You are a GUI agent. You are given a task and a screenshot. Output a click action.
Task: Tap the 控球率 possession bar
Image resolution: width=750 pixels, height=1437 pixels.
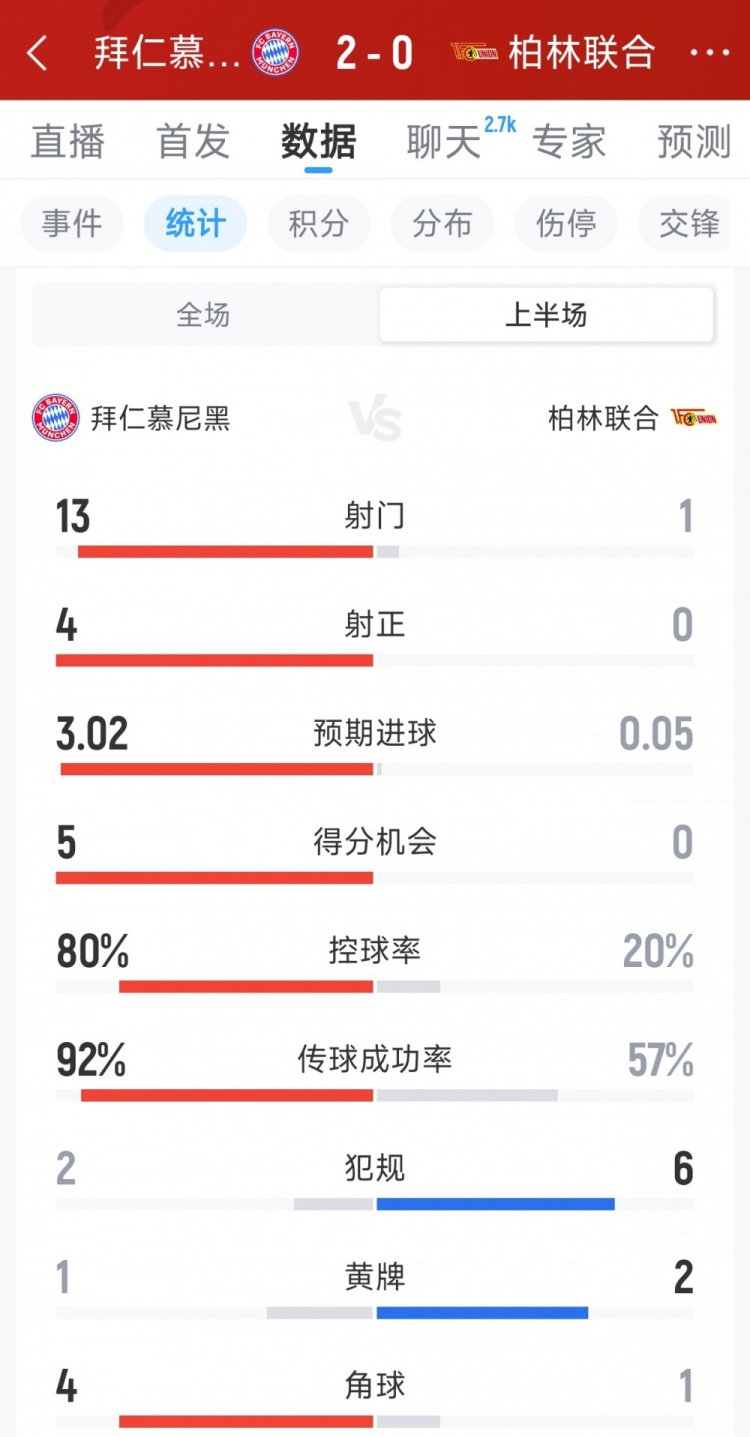click(x=374, y=986)
